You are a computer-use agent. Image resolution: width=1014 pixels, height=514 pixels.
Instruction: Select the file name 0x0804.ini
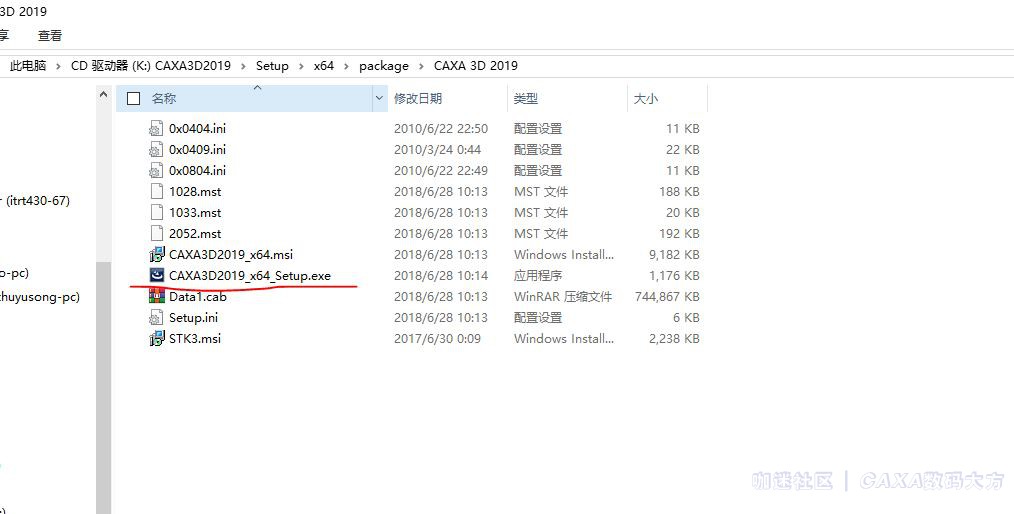197,171
